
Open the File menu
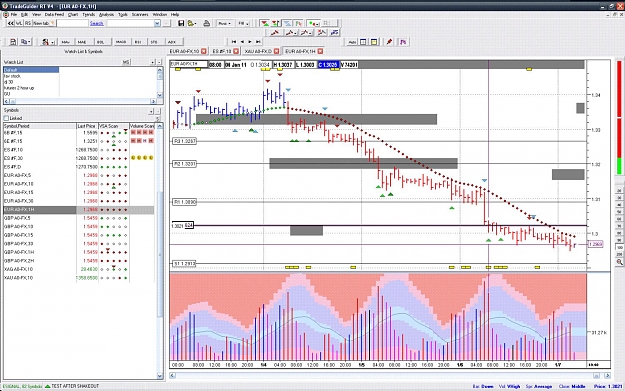click(x=14, y=14)
